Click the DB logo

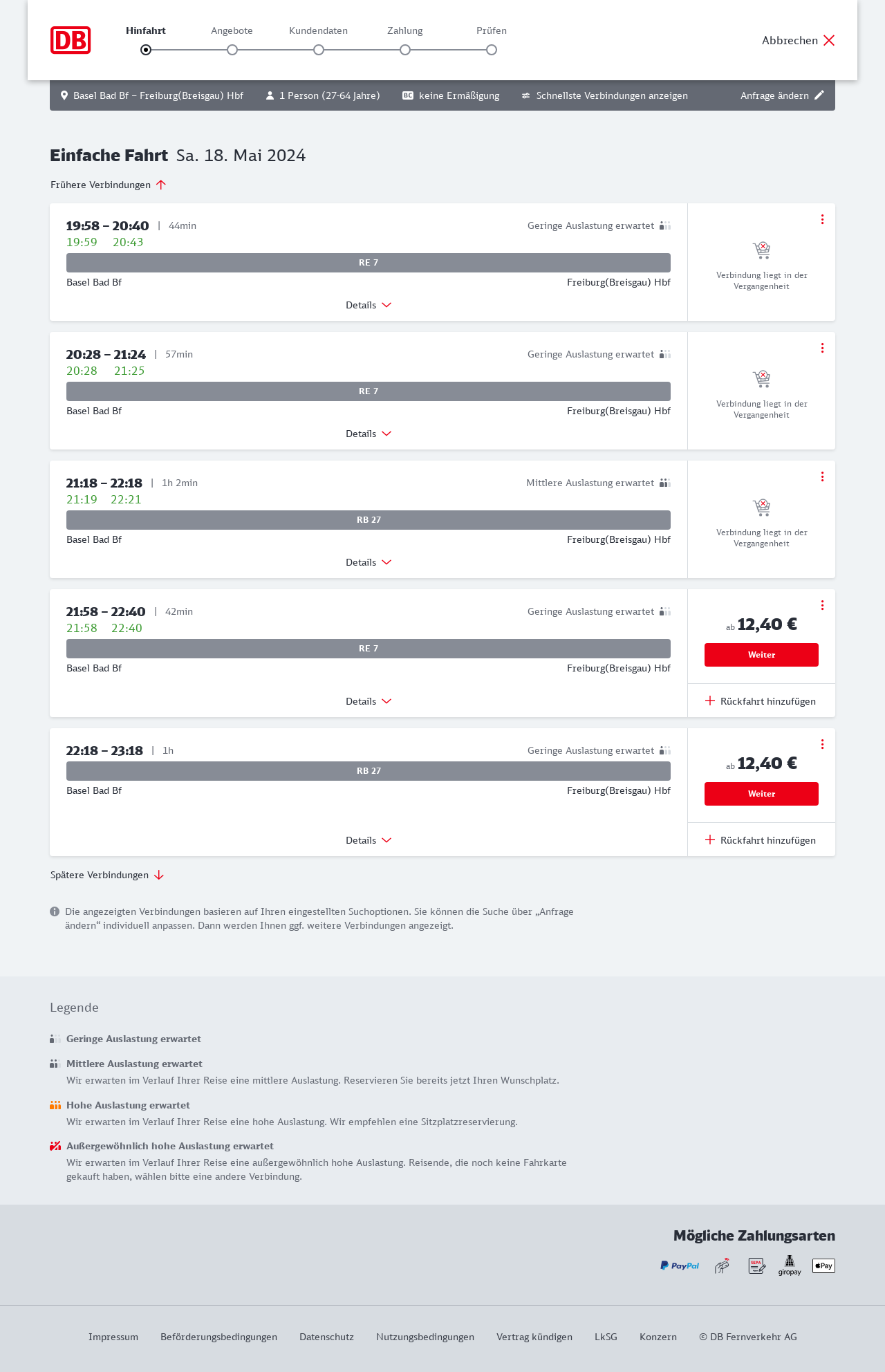pyautogui.click(x=71, y=40)
